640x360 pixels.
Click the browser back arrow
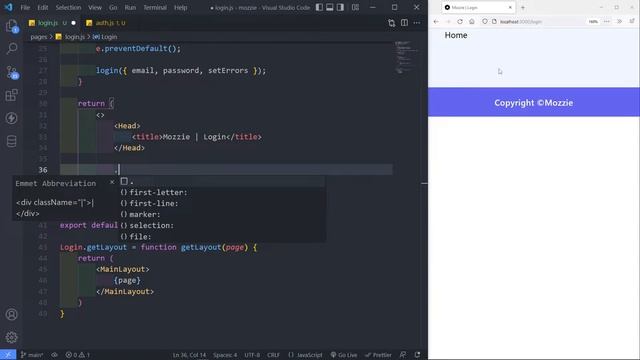tap(436, 21)
